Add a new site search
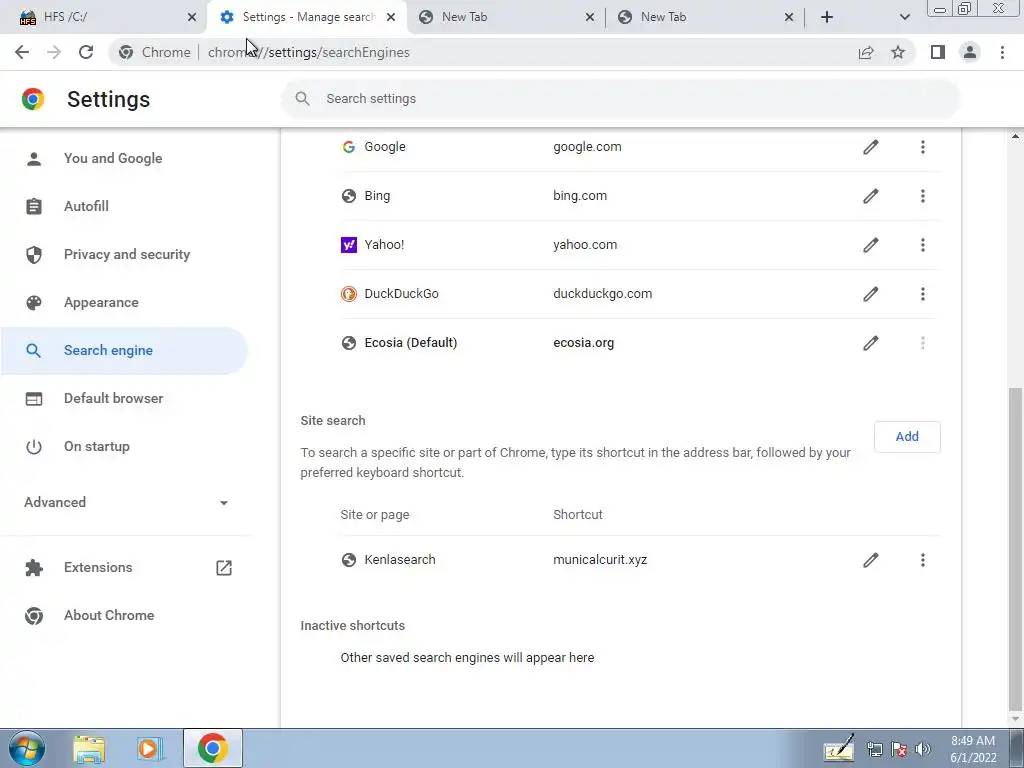The height and width of the screenshot is (768, 1024). [x=907, y=437]
